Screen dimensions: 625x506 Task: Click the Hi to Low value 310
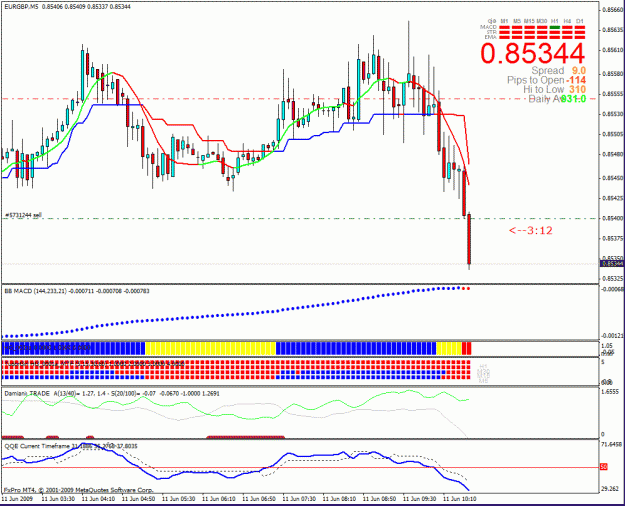pyautogui.click(x=577, y=90)
